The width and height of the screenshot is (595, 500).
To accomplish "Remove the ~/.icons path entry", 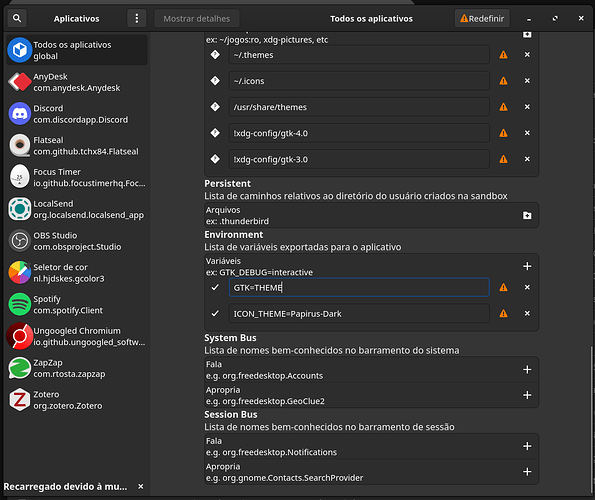I will coord(527,81).
